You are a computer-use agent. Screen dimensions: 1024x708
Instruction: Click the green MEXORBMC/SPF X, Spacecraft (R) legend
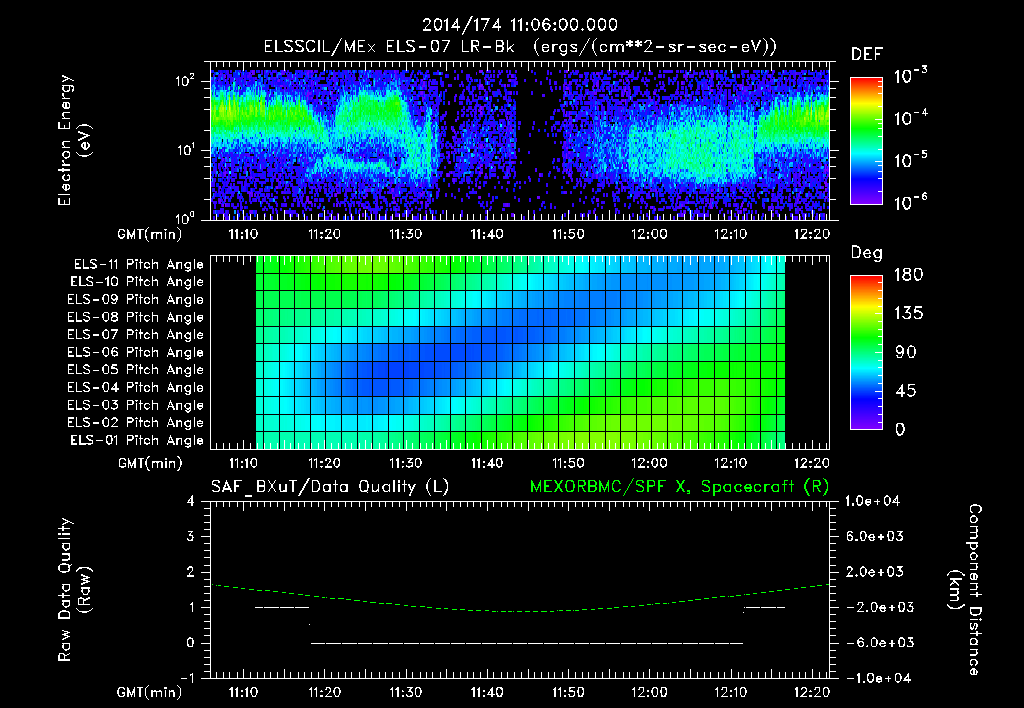pos(679,487)
